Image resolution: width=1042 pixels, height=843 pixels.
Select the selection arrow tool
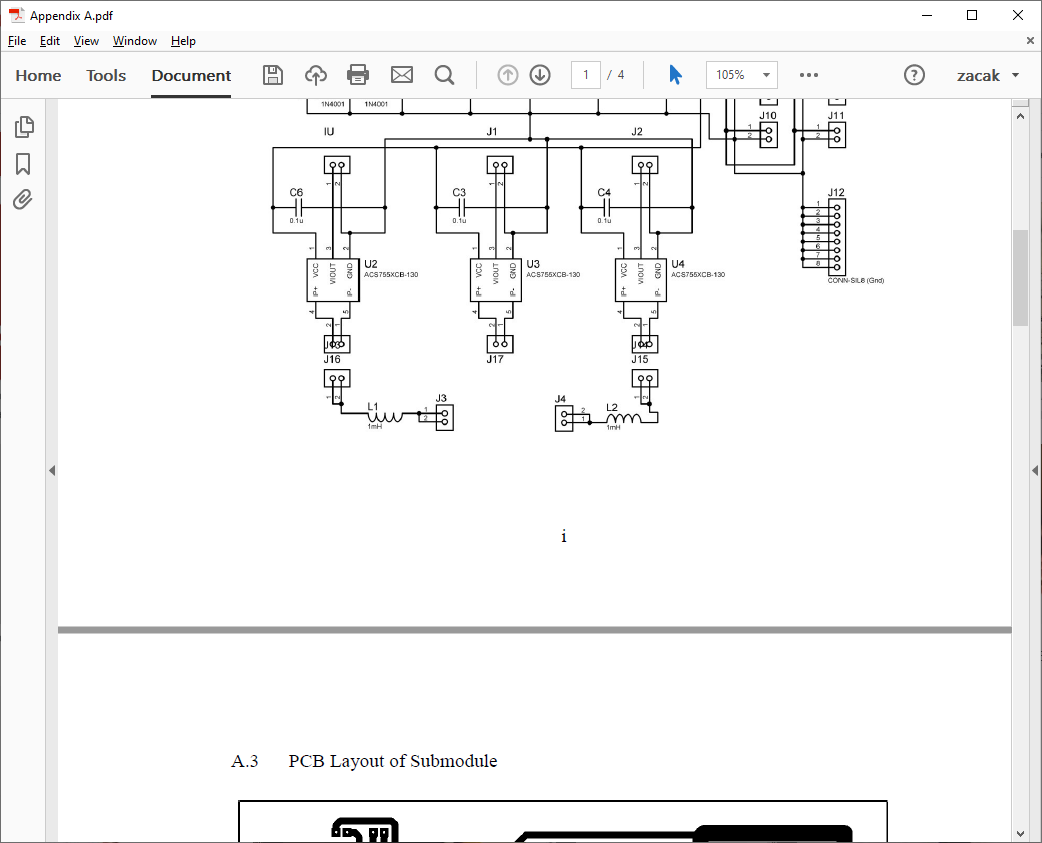click(x=675, y=74)
